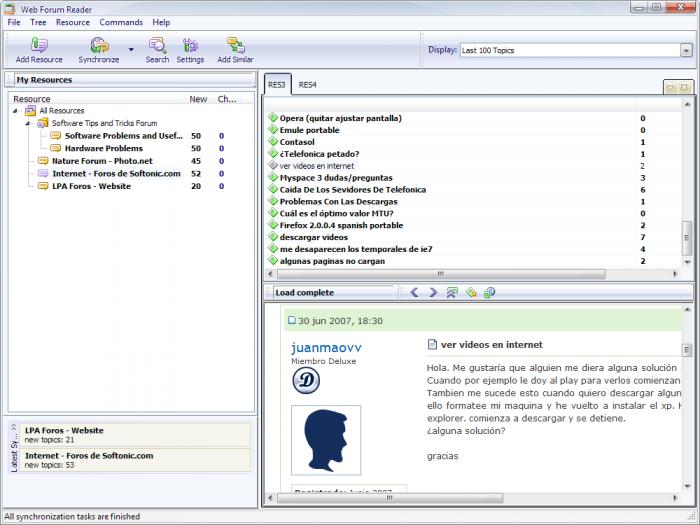Image resolution: width=700 pixels, height=525 pixels.
Task: Open topic Cuál es el óptimo valor MTU?
Action: pyautogui.click(x=337, y=213)
